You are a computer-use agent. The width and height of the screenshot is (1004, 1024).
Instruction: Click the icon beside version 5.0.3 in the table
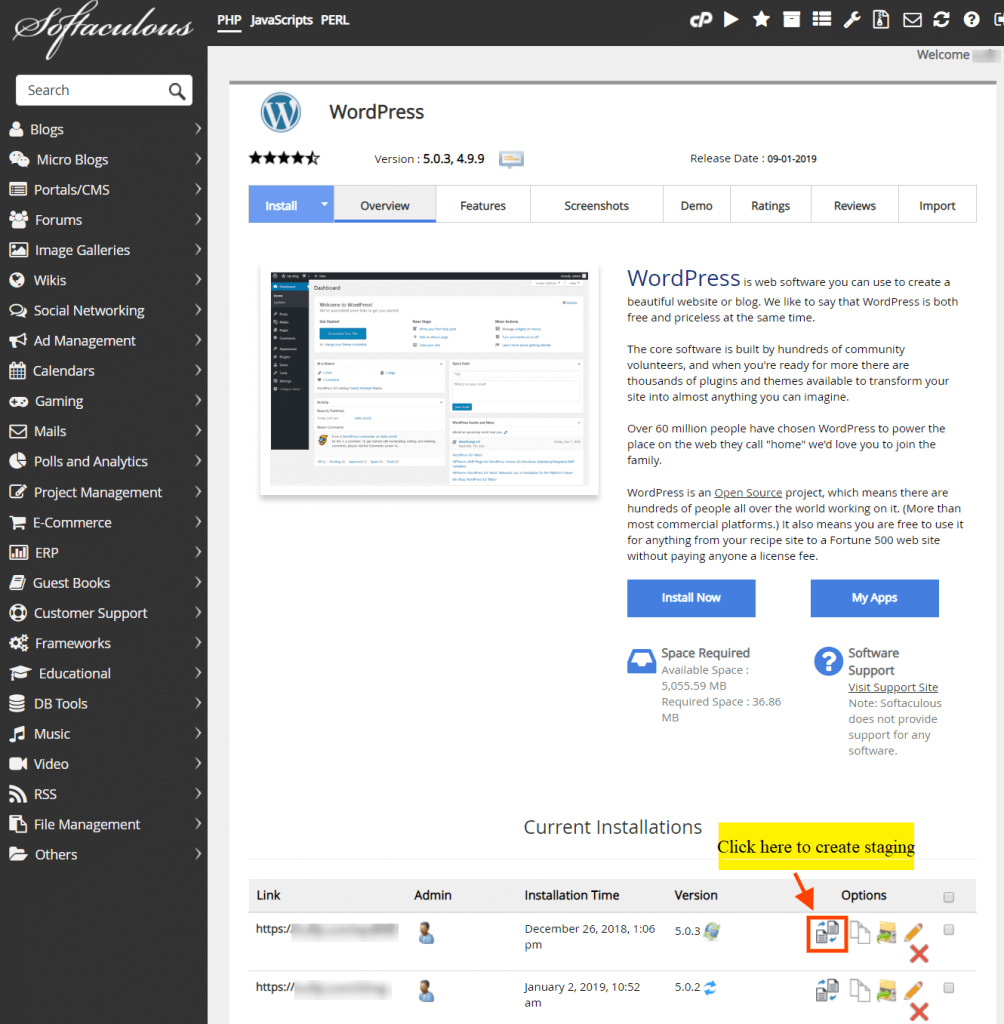coord(712,931)
